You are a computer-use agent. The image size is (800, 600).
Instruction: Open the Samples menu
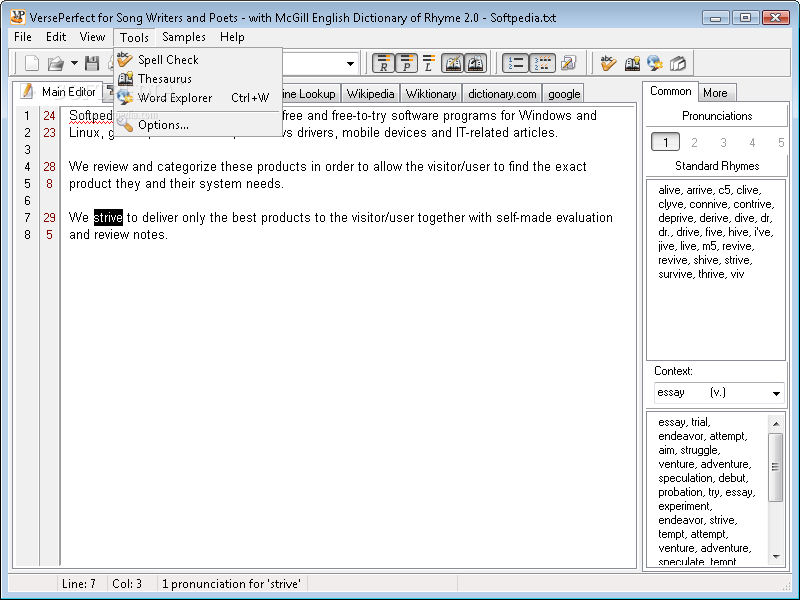(184, 37)
